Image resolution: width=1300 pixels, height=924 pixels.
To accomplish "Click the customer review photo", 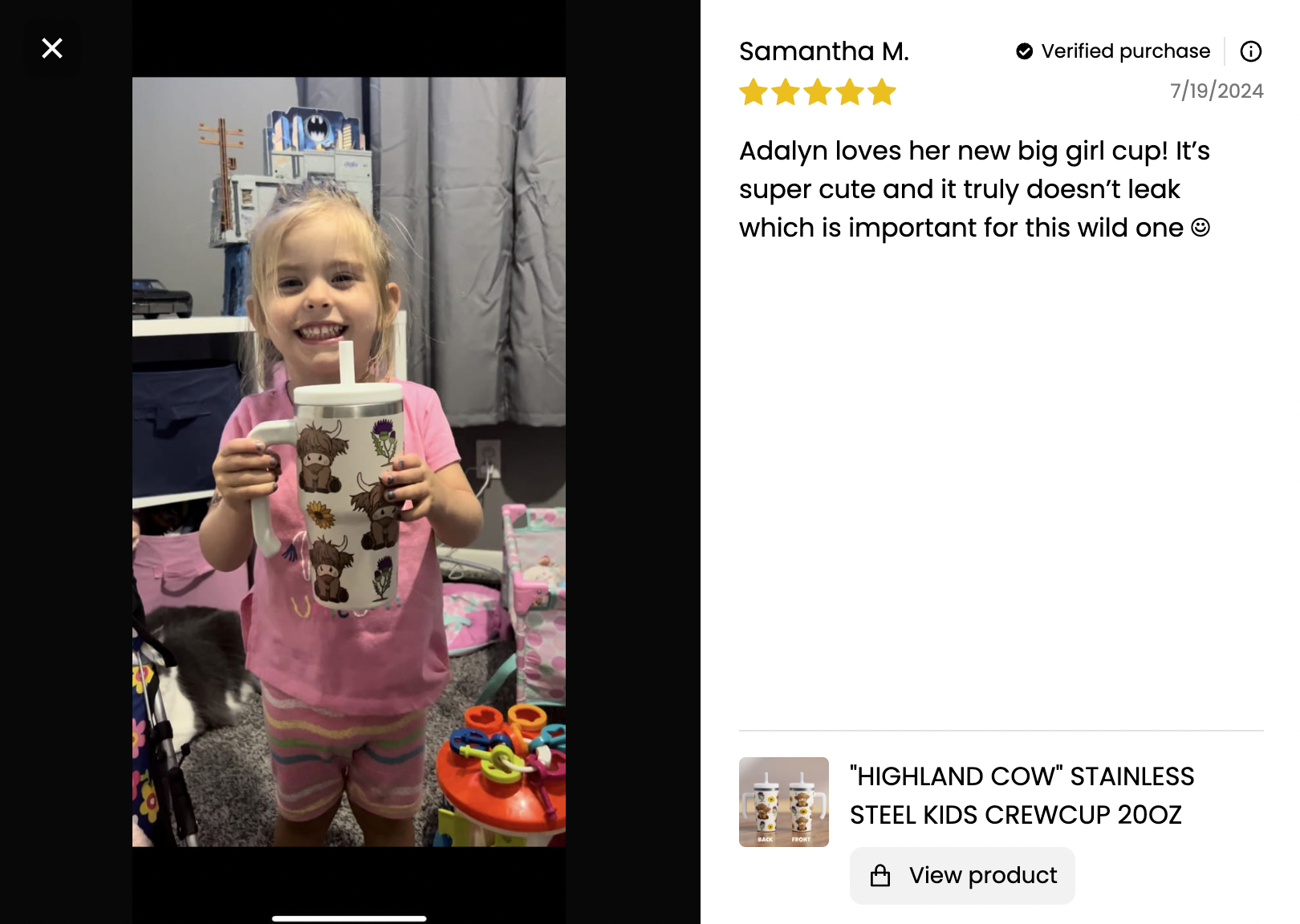I will point(349,462).
